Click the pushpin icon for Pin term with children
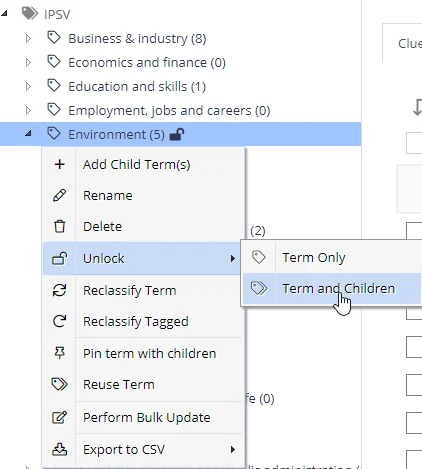 click(x=60, y=353)
